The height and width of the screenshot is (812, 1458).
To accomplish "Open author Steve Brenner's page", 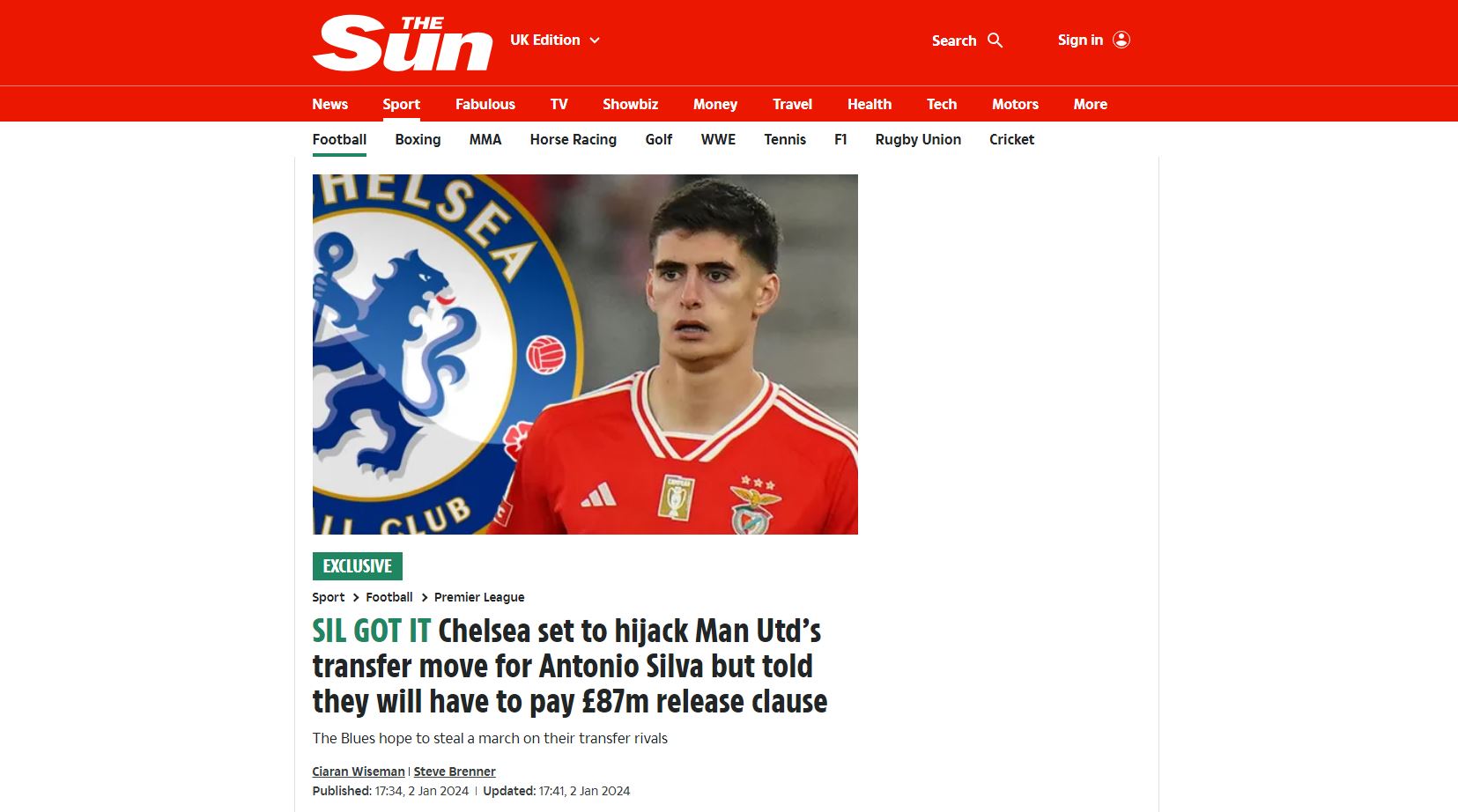I will click(x=455, y=771).
